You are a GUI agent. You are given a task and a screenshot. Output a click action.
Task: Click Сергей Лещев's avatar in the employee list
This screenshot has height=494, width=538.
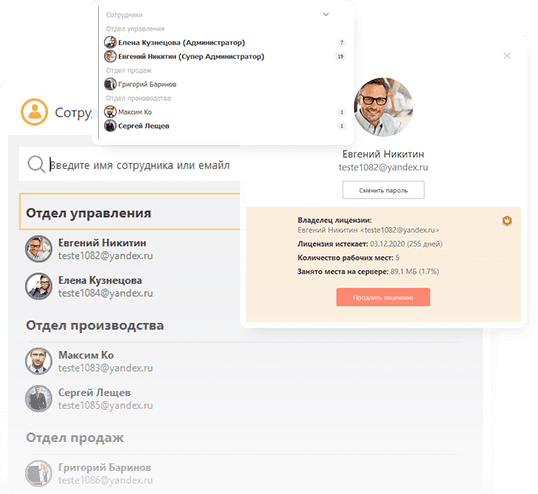click(x=38, y=398)
